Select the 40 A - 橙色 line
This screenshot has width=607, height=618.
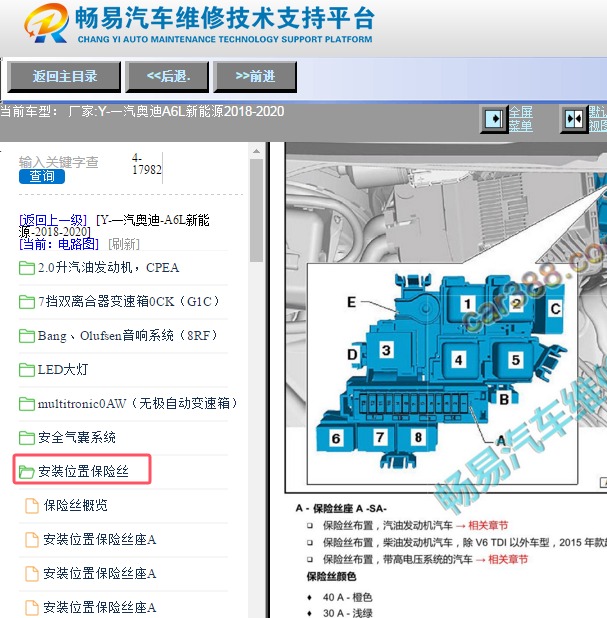(x=347, y=597)
